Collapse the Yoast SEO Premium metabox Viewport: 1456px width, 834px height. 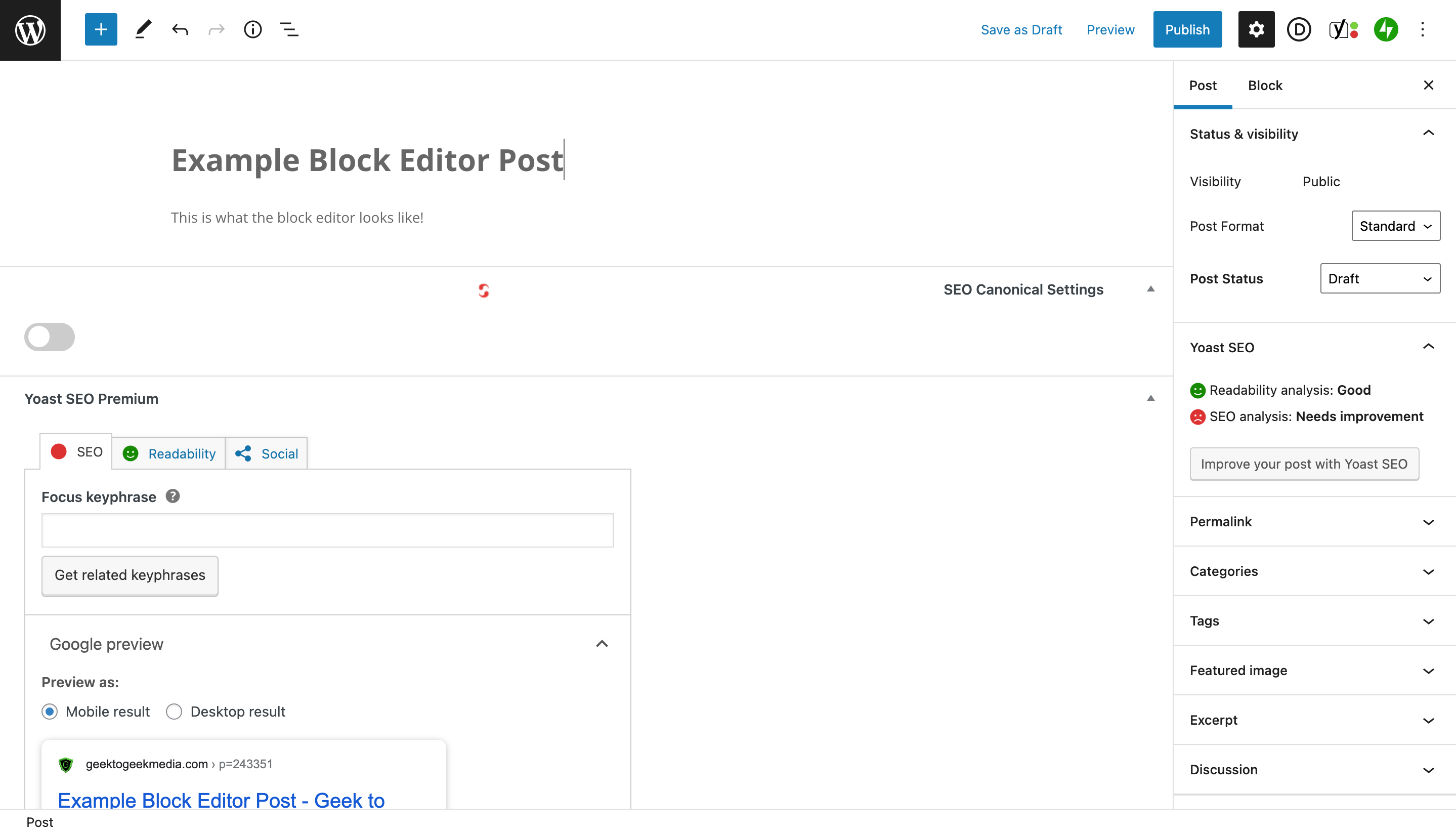pos(1151,399)
